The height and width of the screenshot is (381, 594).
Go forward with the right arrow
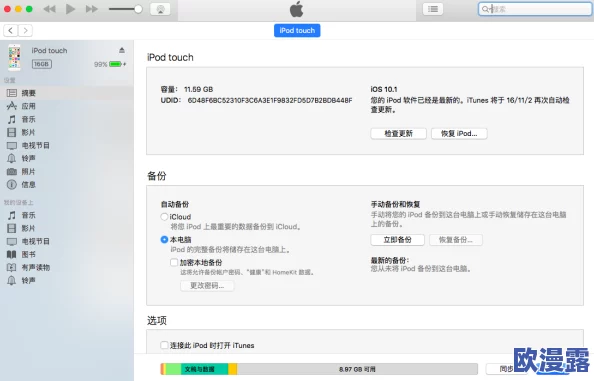point(25,30)
